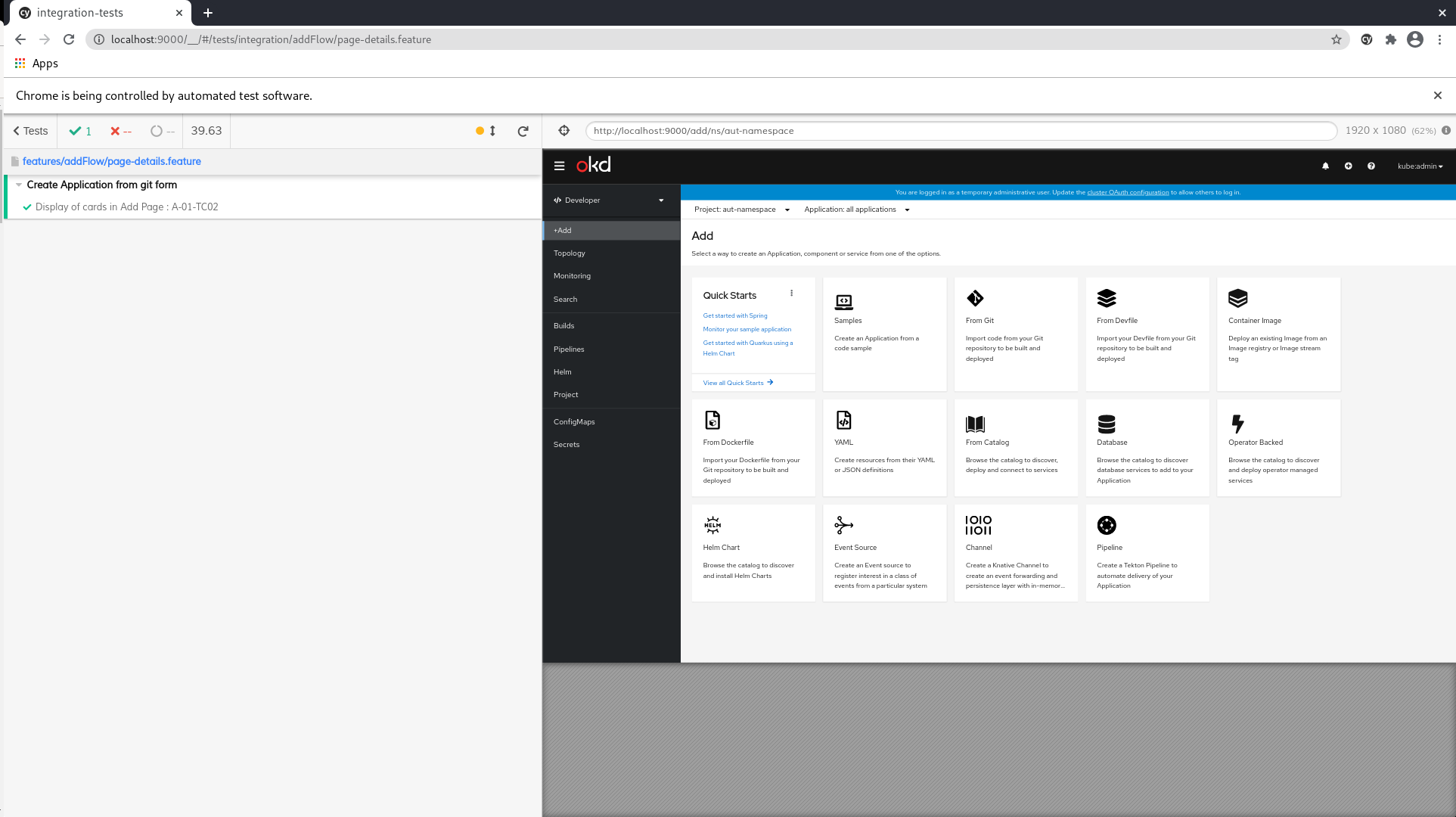Image resolution: width=1456 pixels, height=817 pixels.
Task: Expand the Developer perspective switcher
Action: [x=610, y=200]
